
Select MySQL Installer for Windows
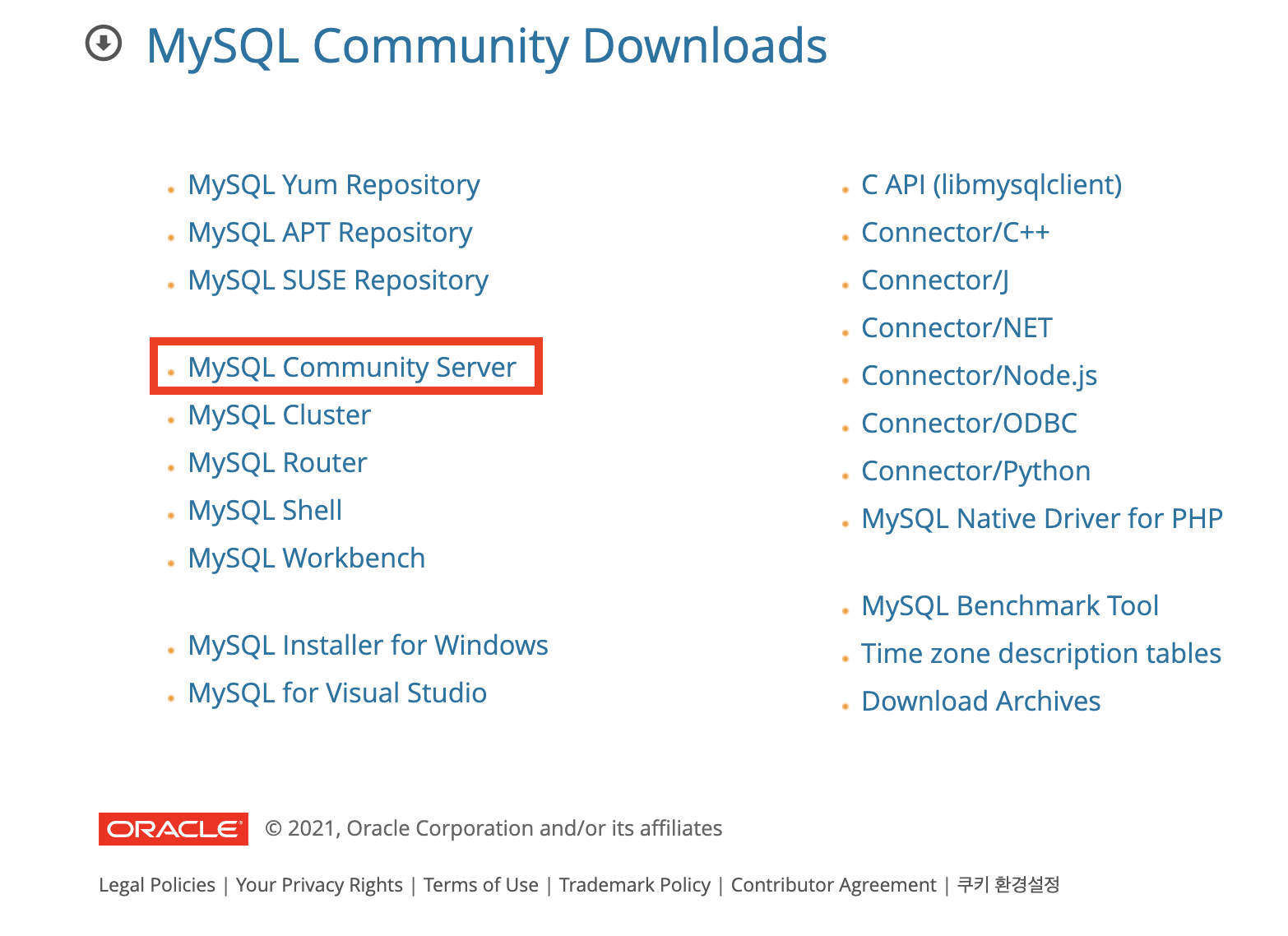click(368, 646)
